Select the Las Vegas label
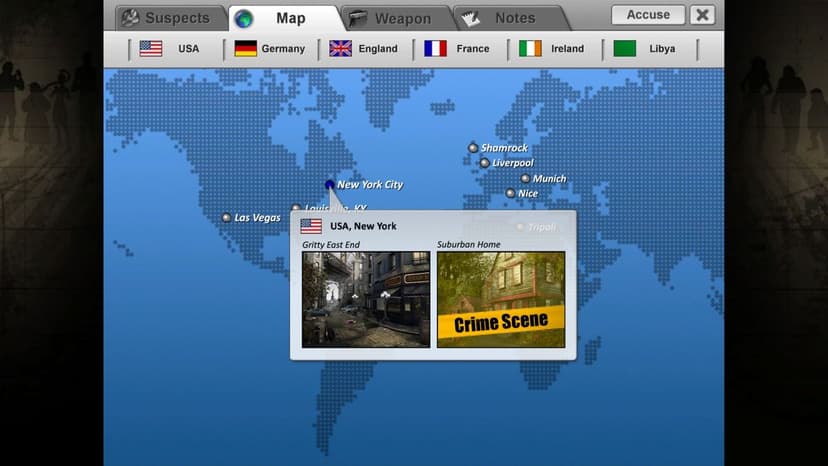Screen dimensions: 828x466 257,218
